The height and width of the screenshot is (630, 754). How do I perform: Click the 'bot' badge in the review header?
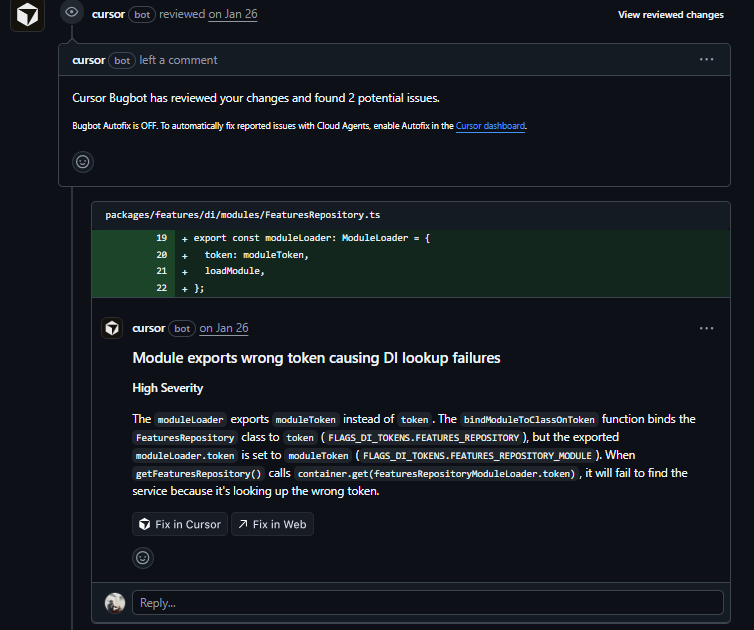[142, 15]
